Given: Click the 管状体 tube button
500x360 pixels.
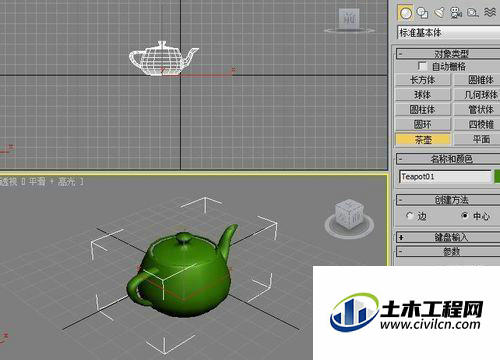Looking at the screenshot, I should 477,110.
